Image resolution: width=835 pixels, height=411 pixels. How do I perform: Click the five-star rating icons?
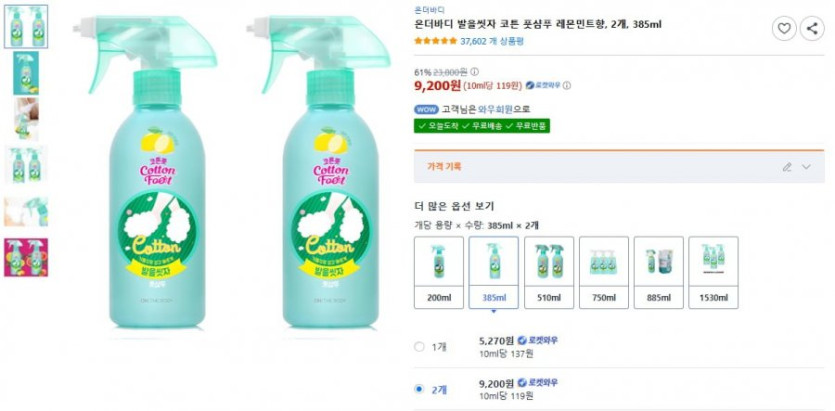pos(435,42)
